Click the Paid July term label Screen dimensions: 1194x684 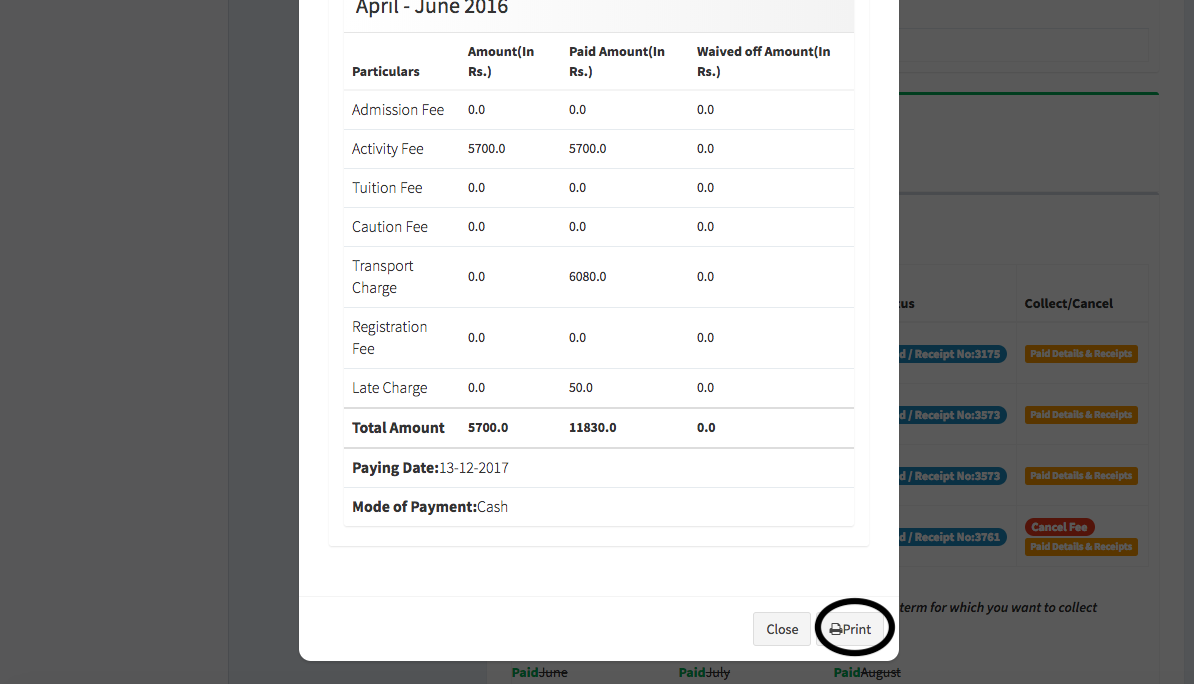(704, 673)
